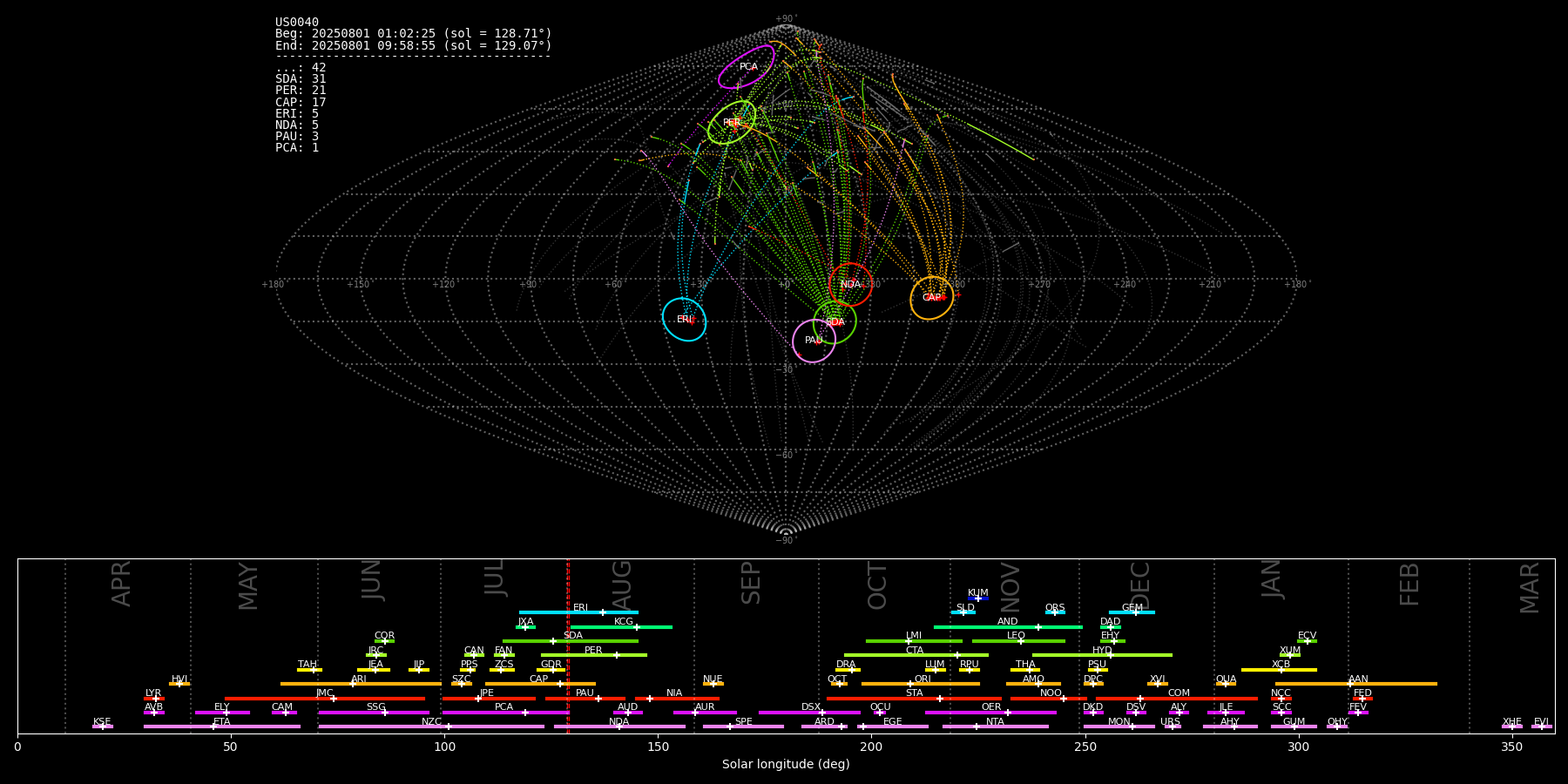The width and height of the screenshot is (1568, 784).
Task: Click the red NDA radiant circle on map
Action: [x=850, y=285]
